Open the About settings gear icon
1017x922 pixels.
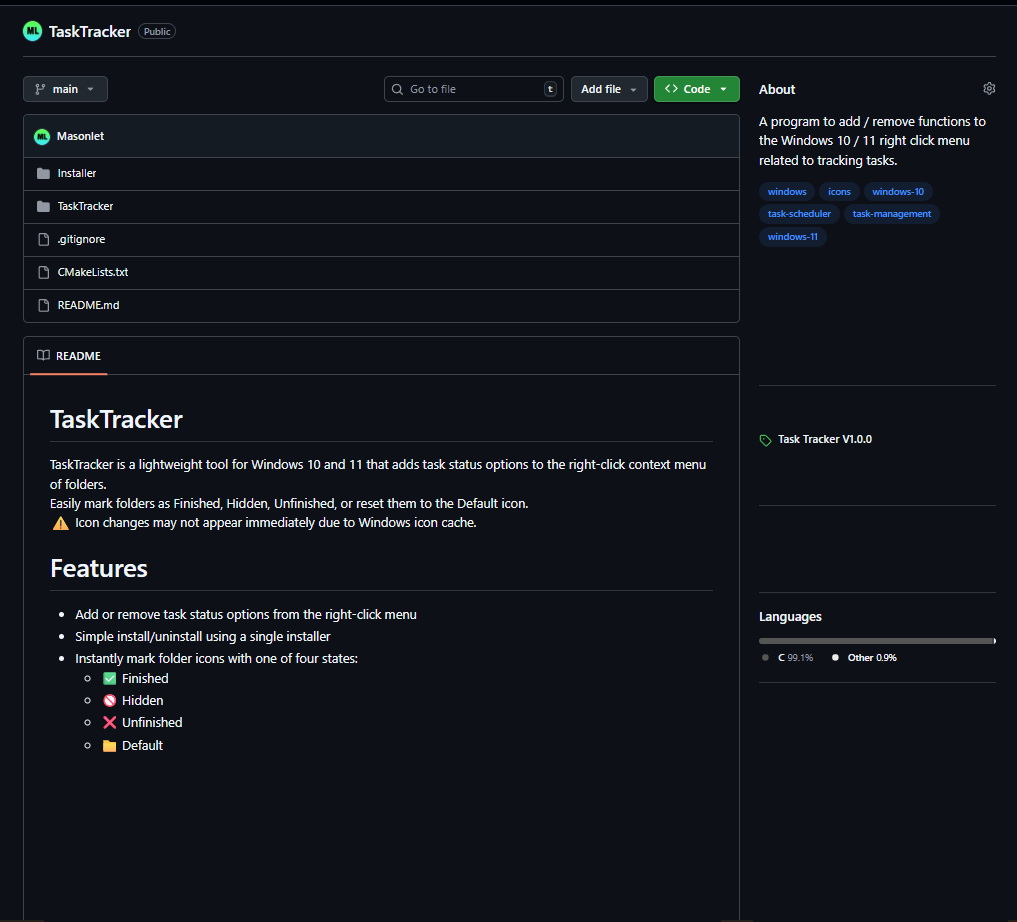coord(989,89)
